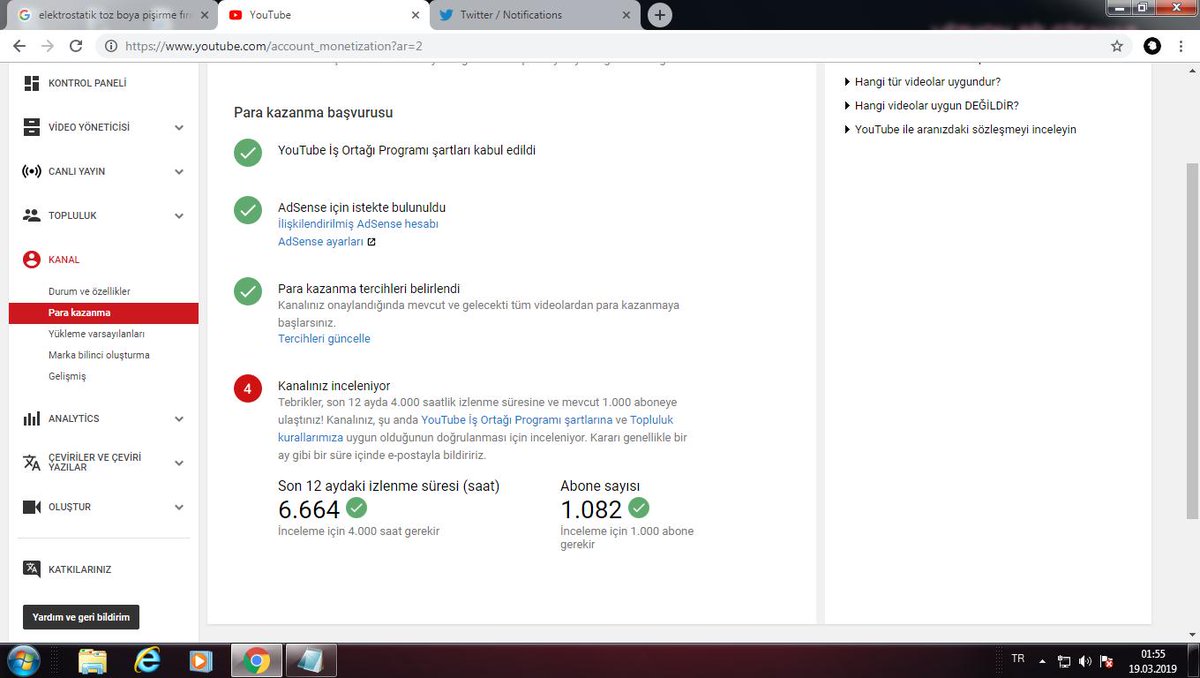
Task: Click the Chrome profile avatar icon
Action: tap(1152, 45)
